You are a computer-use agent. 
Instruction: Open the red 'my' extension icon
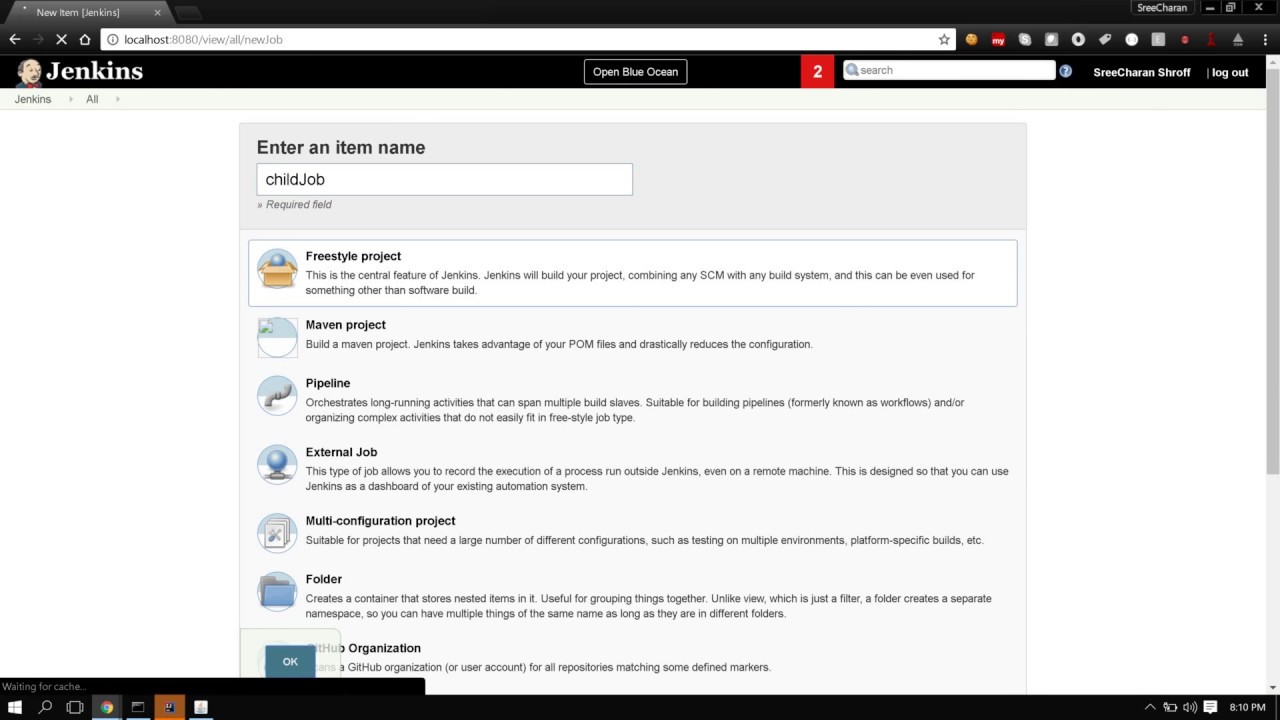[998, 39]
